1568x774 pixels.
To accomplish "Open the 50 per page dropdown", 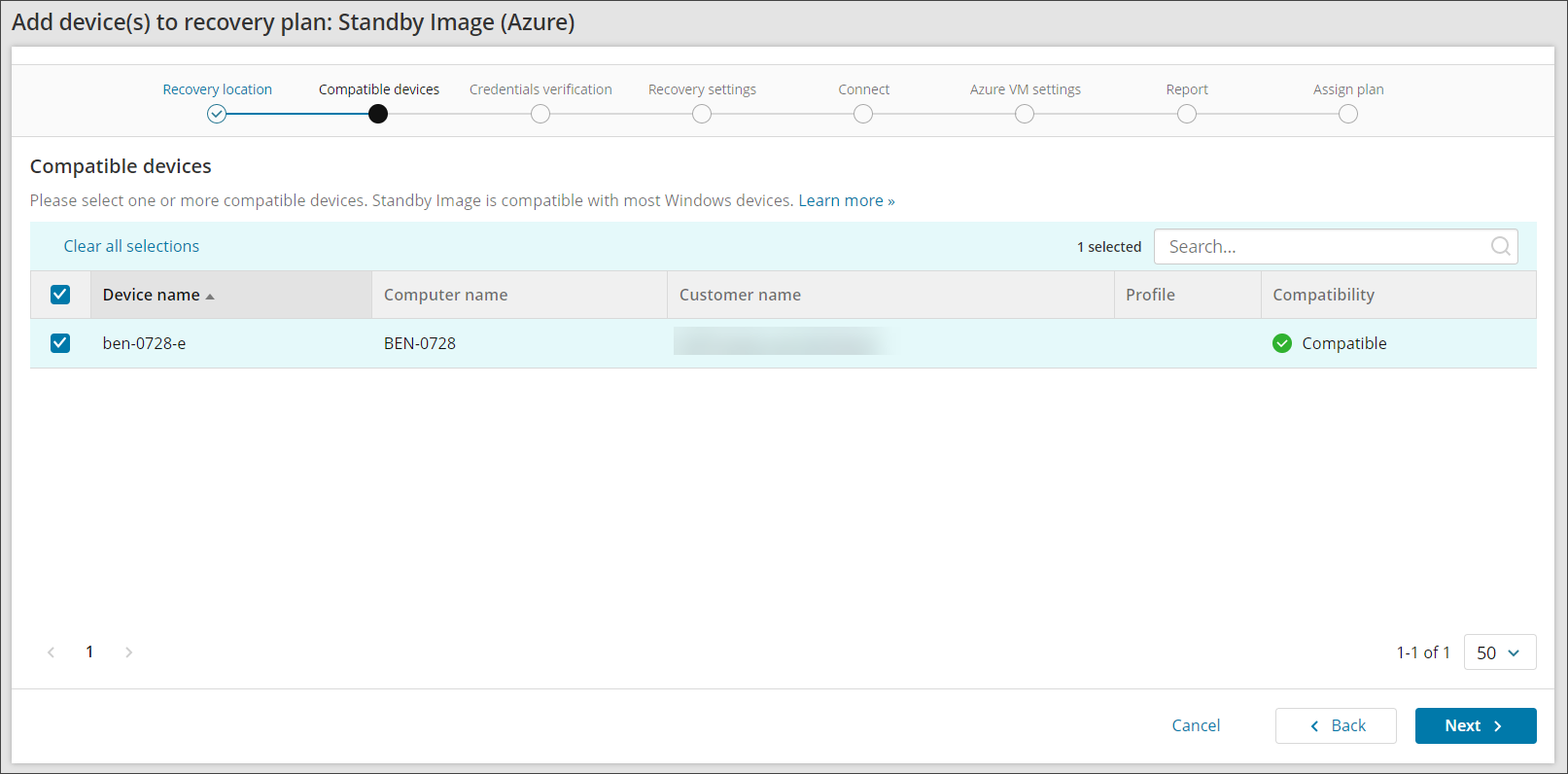I will pyautogui.click(x=1499, y=652).
